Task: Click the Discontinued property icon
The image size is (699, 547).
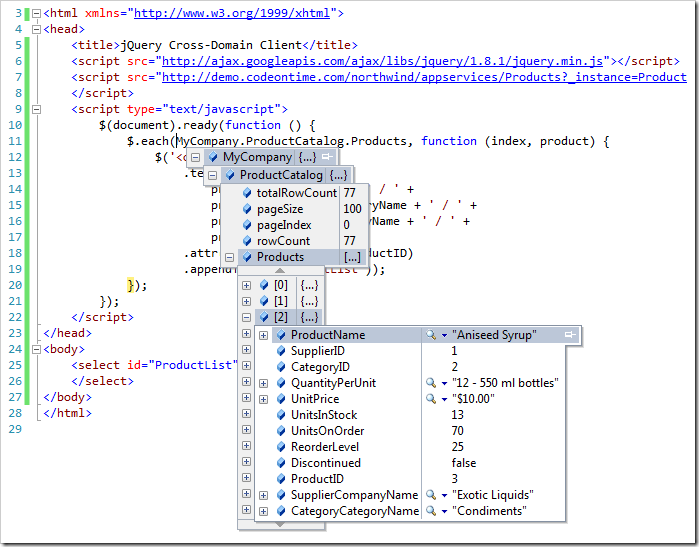Action: 281,463
